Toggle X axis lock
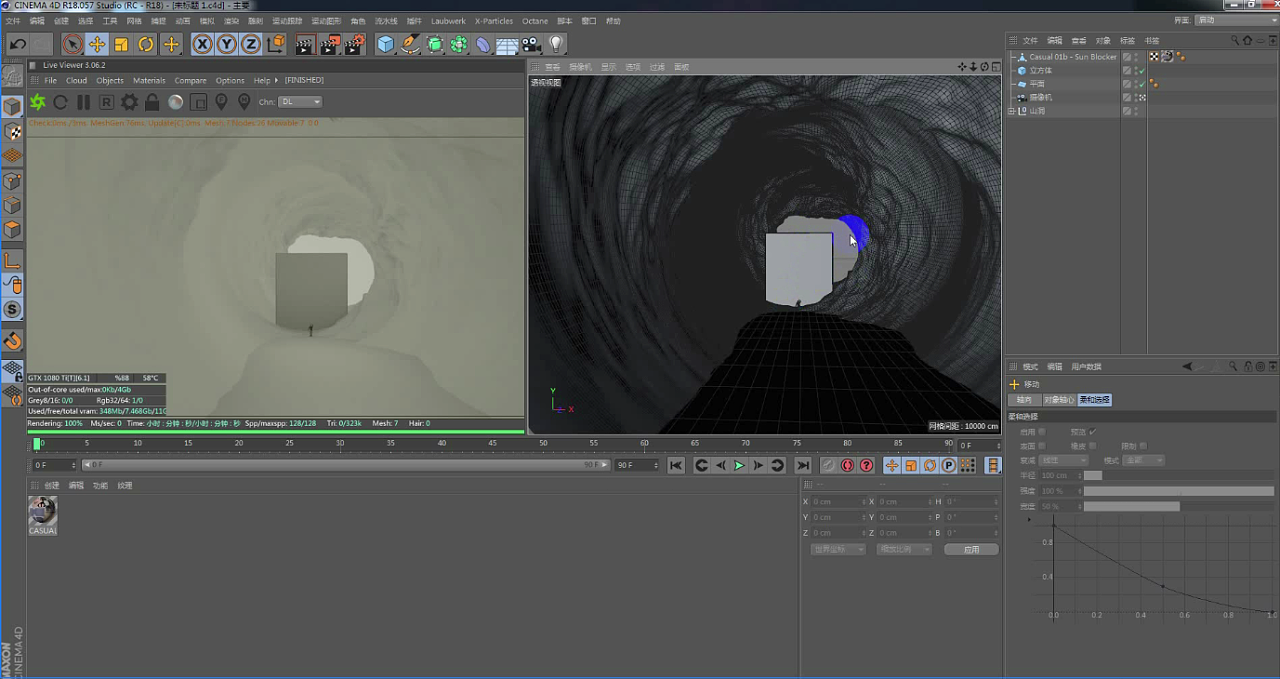This screenshot has width=1280, height=679. click(x=202, y=44)
